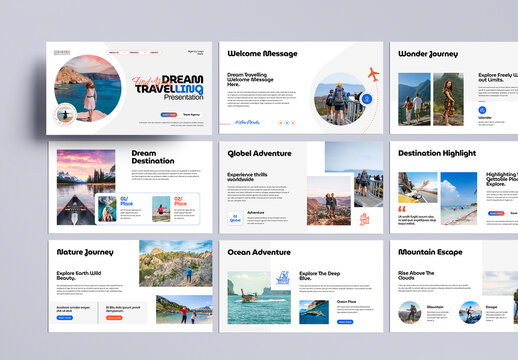Click the navigation pill menu on cover slide

[x=134, y=52]
